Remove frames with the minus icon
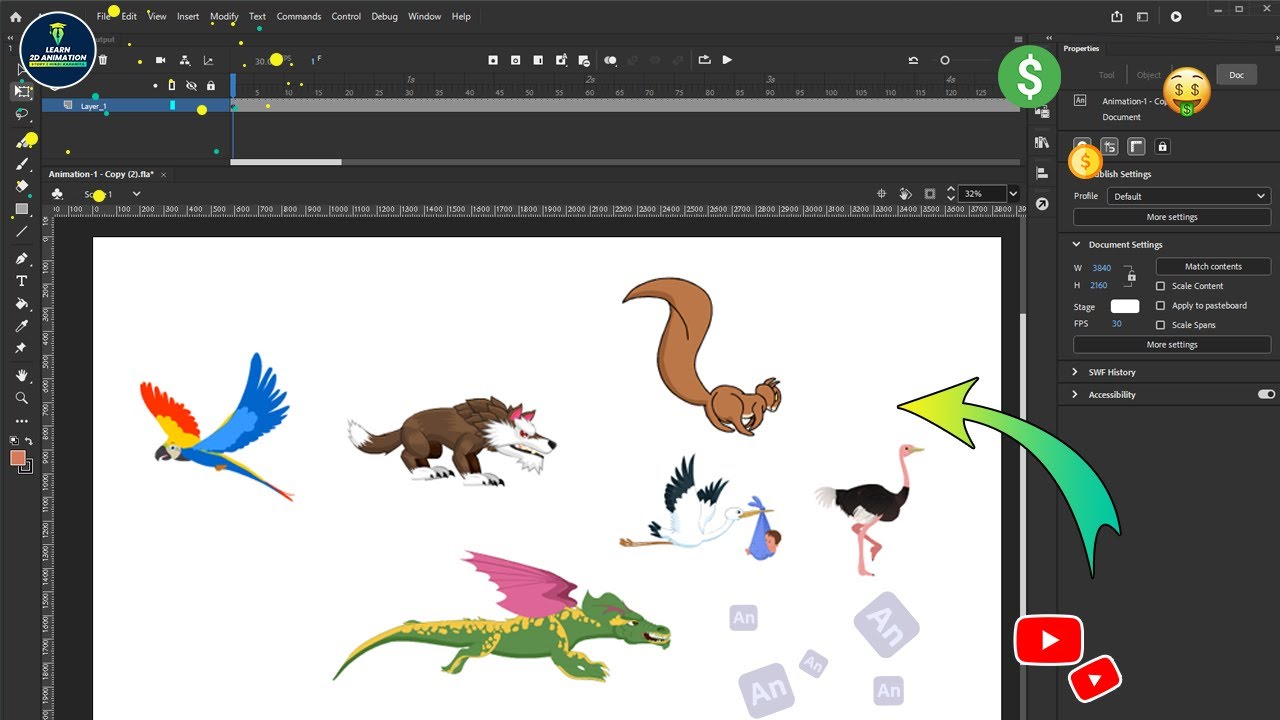Screen dimensions: 1280x720 pos(582,60)
